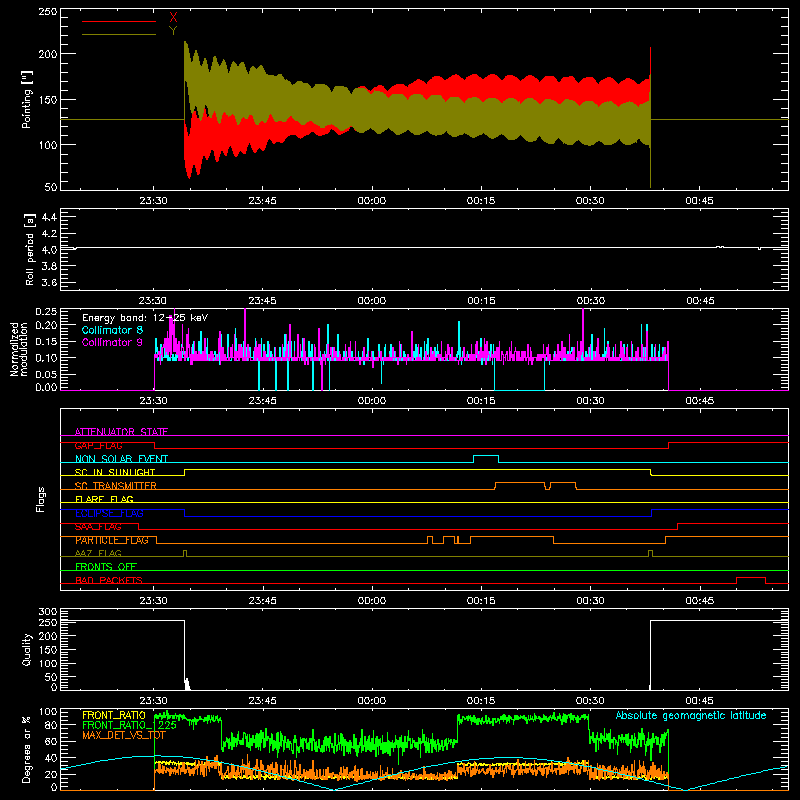Click 00:45 time label under Pointing plot
The image size is (800, 800).
tap(699, 201)
